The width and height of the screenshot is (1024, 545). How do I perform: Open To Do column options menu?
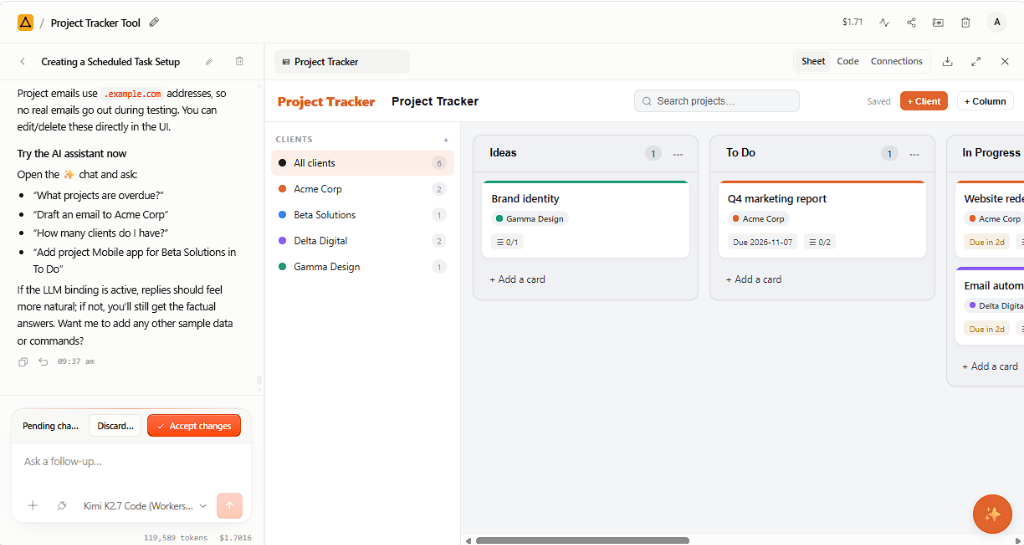click(914, 154)
